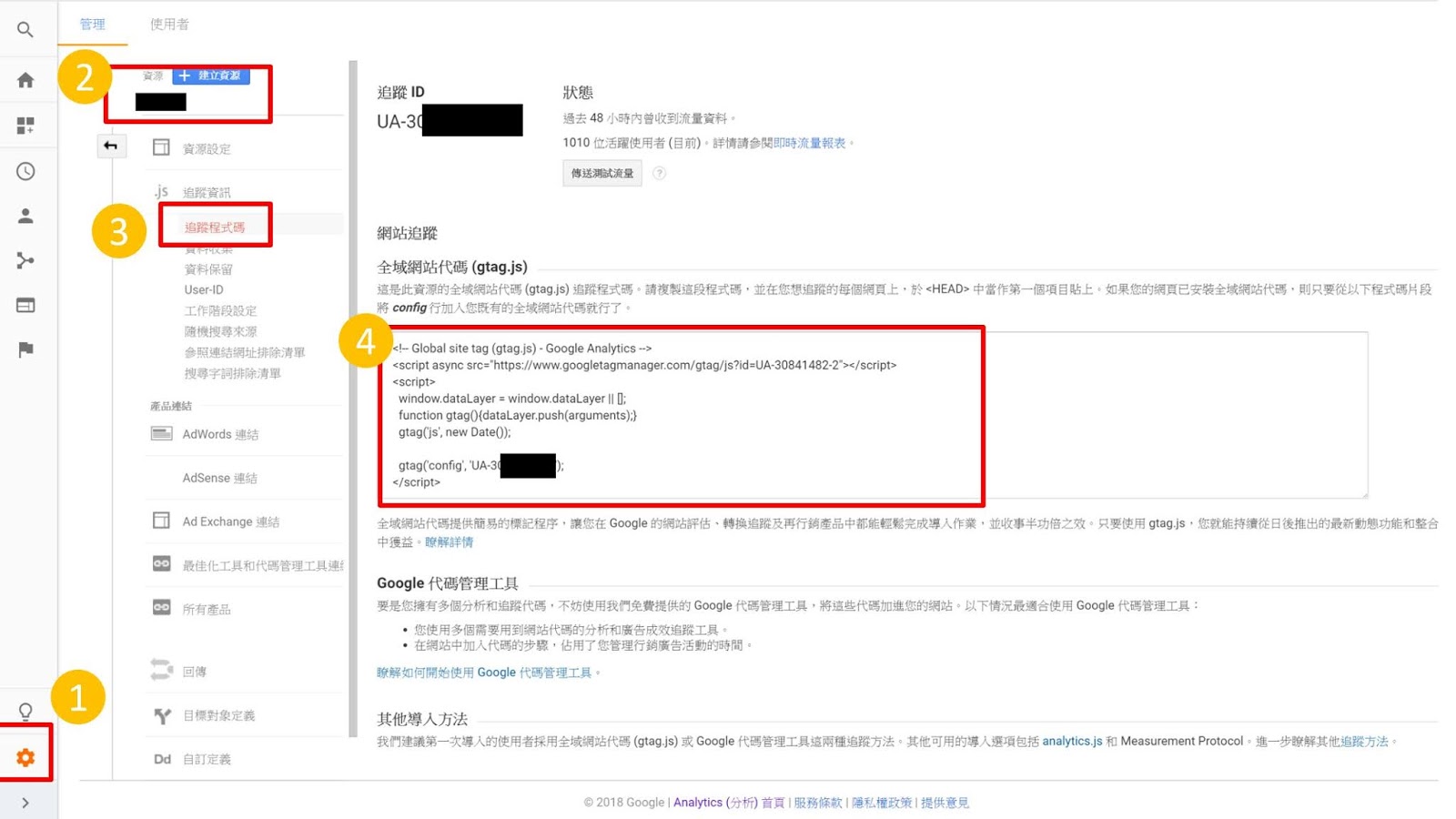Click the property column vertical scrollbar
The height and width of the screenshot is (819, 1456).
pos(353,399)
